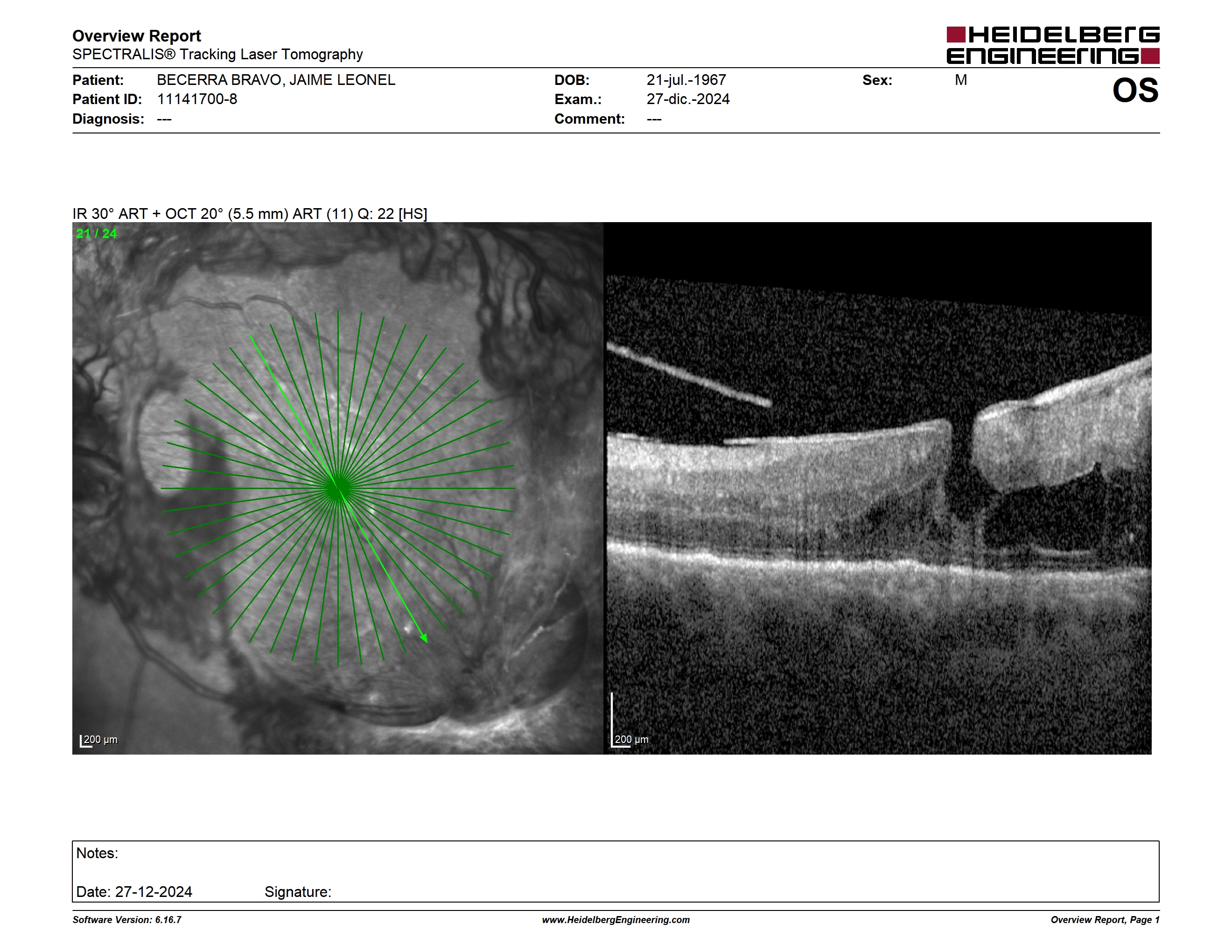Click the 'DOB:' label
The height and width of the screenshot is (952, 1232).
pyautogui.click(x=572, y=80)
